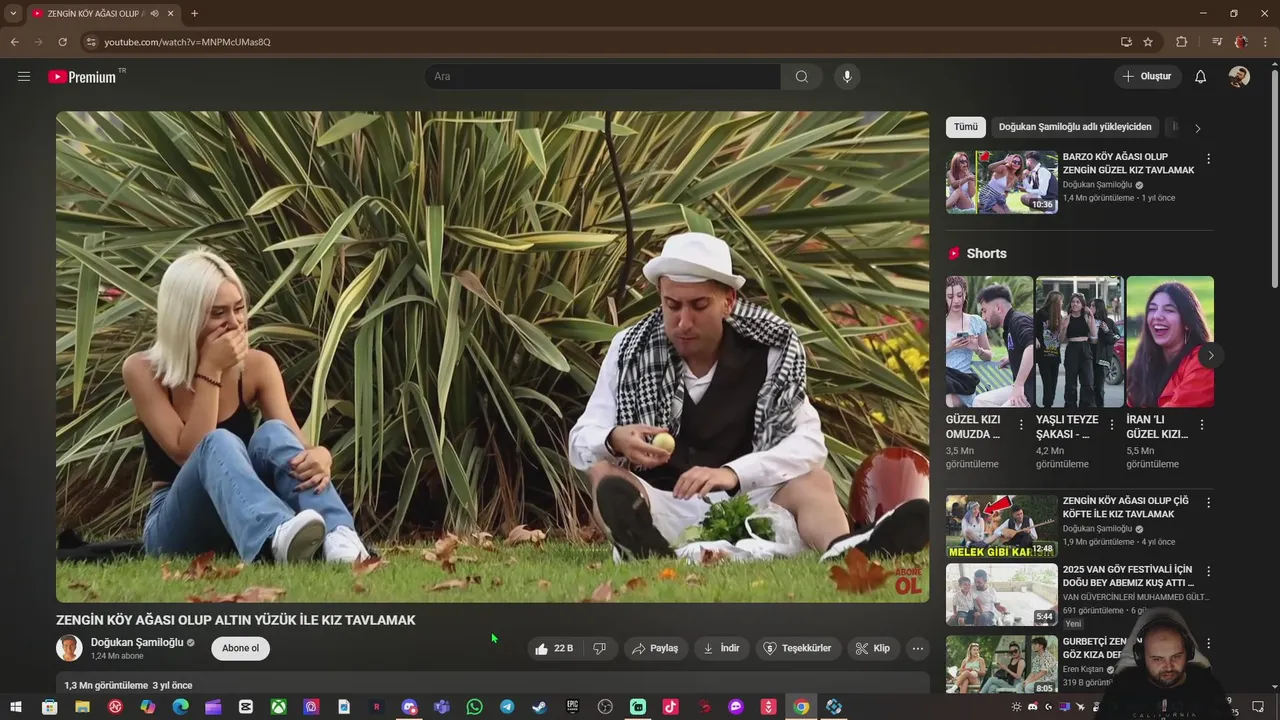Open GÜZEL KIZI OMUZDA short
Screen dimensions: 1280x720
pyautogui.click(x=989, y=342)
